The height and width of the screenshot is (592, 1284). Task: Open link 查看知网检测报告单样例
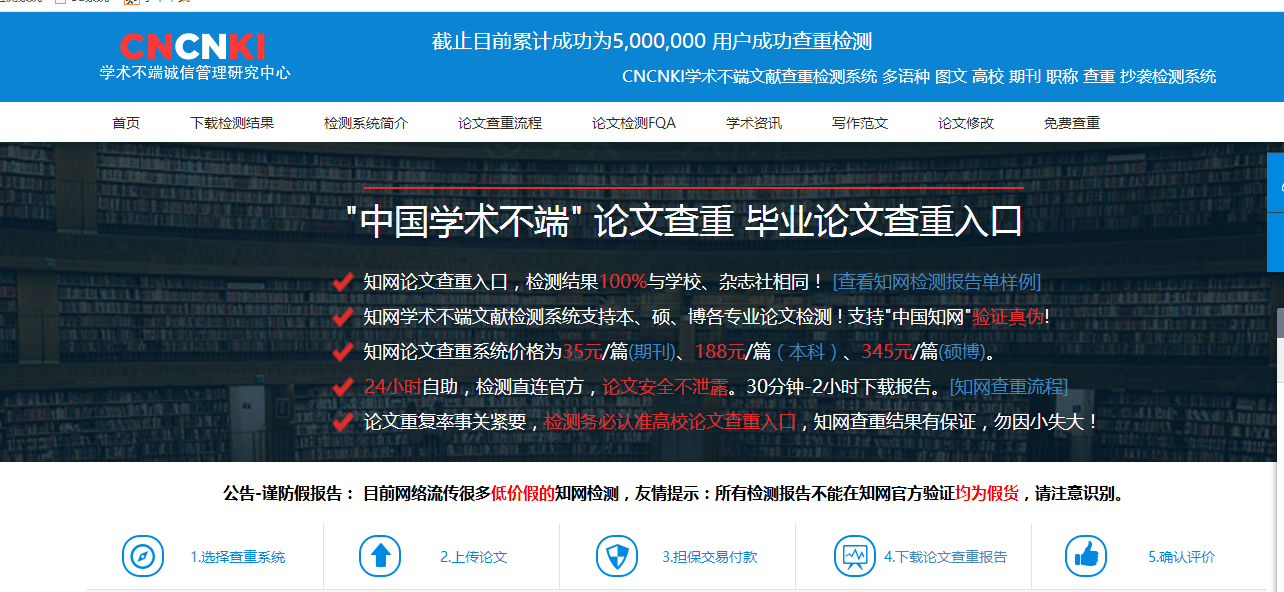pyautogui.click(x=937, y=282)
